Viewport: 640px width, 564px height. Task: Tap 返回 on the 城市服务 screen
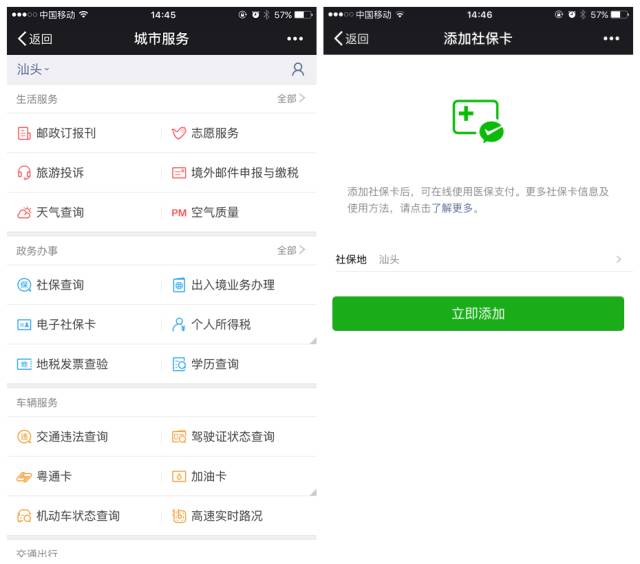click(x=35, y=39)
